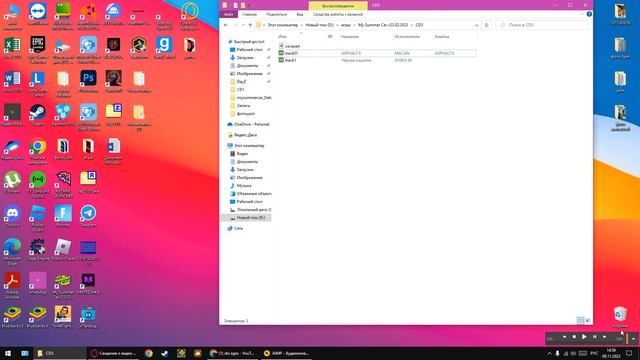Select the track1 audio file row
This screenshot has height=360, width=640.
coord(376,60)
